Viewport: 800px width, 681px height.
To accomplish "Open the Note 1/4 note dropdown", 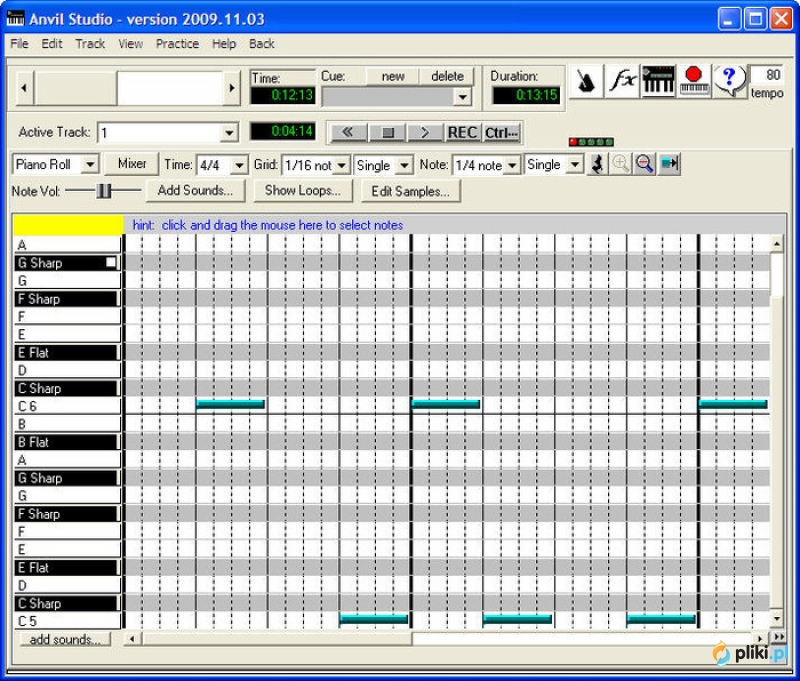I will tap(512, 165).
